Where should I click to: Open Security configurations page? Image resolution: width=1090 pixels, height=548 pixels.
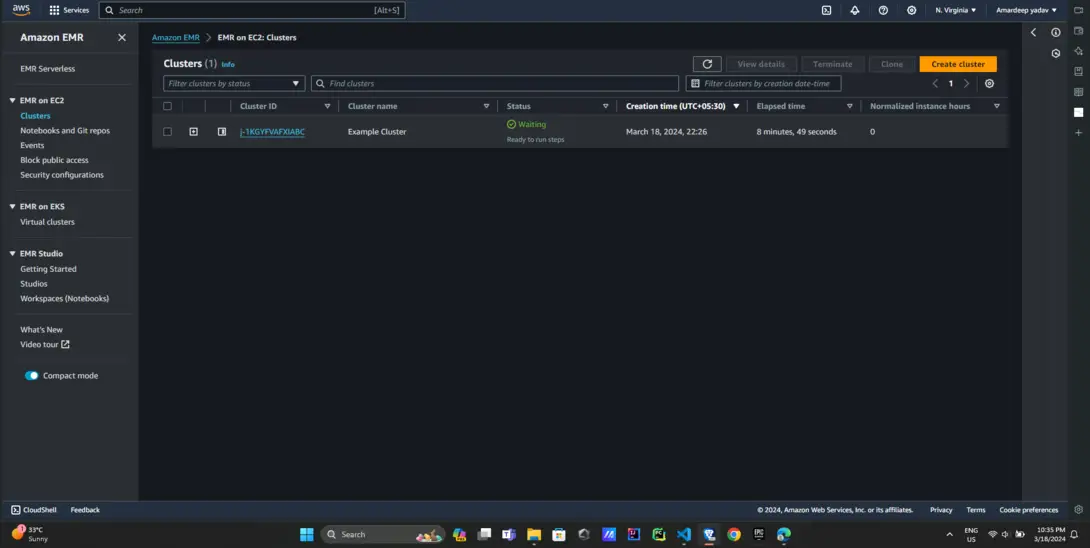(62, 175)
